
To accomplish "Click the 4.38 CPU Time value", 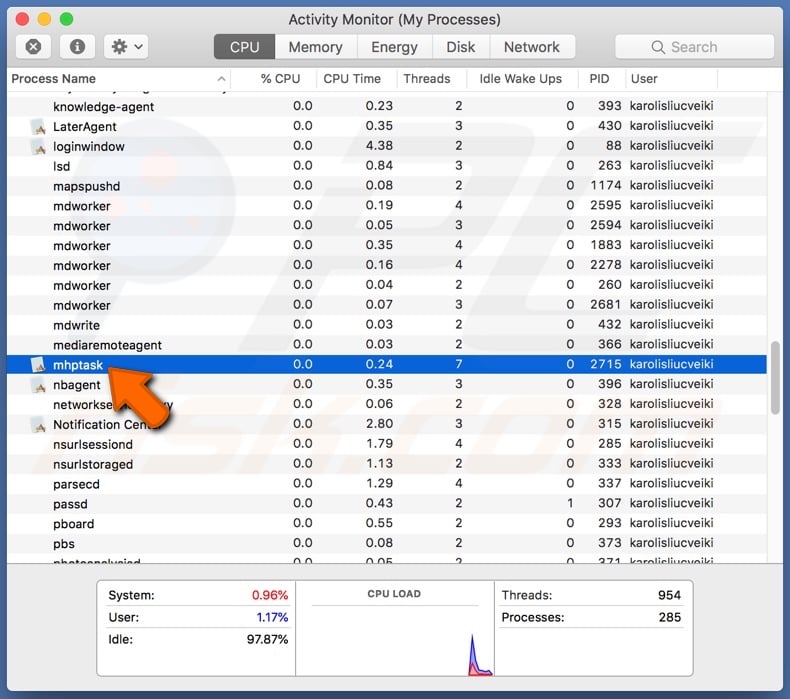I will pyautogui.click(x=379, y=146).
